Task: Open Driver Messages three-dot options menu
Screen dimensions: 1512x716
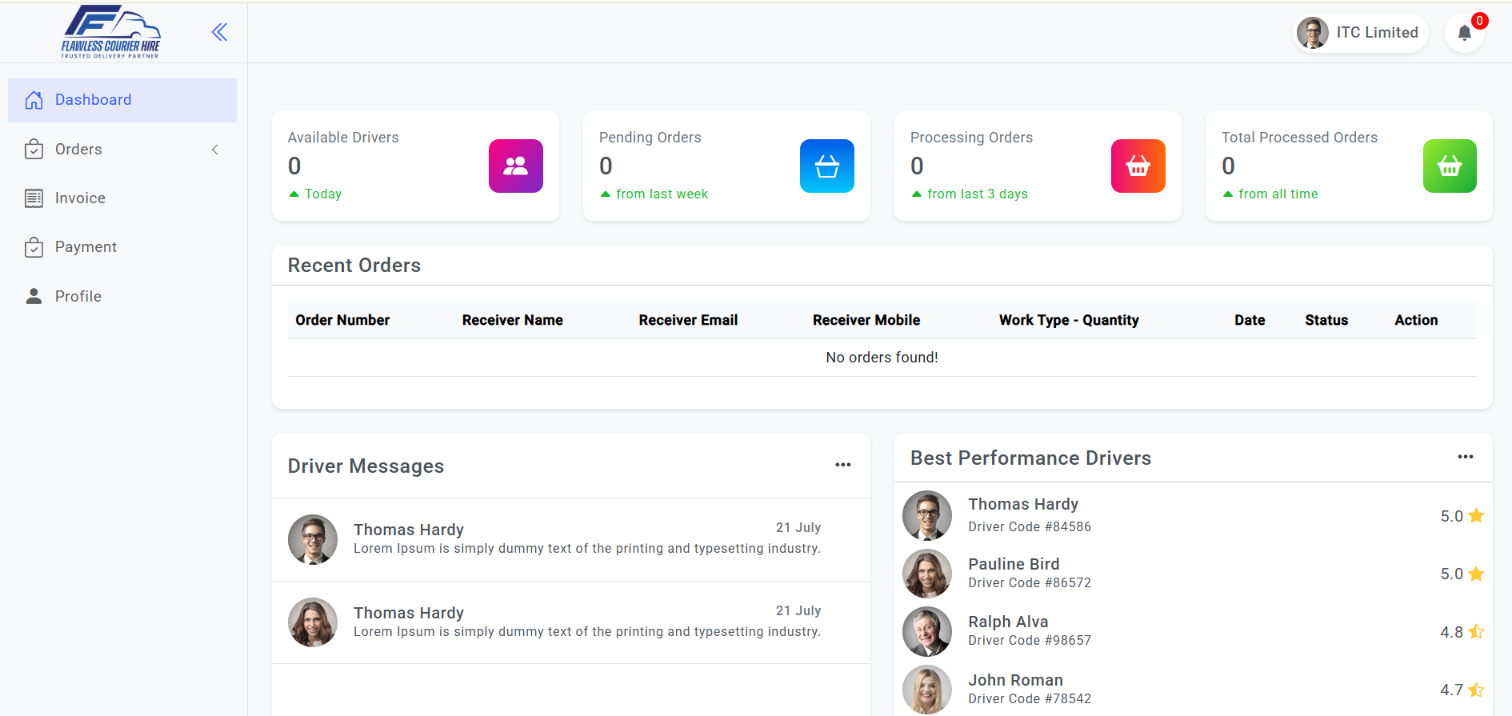Action: [x=843, y=465]
